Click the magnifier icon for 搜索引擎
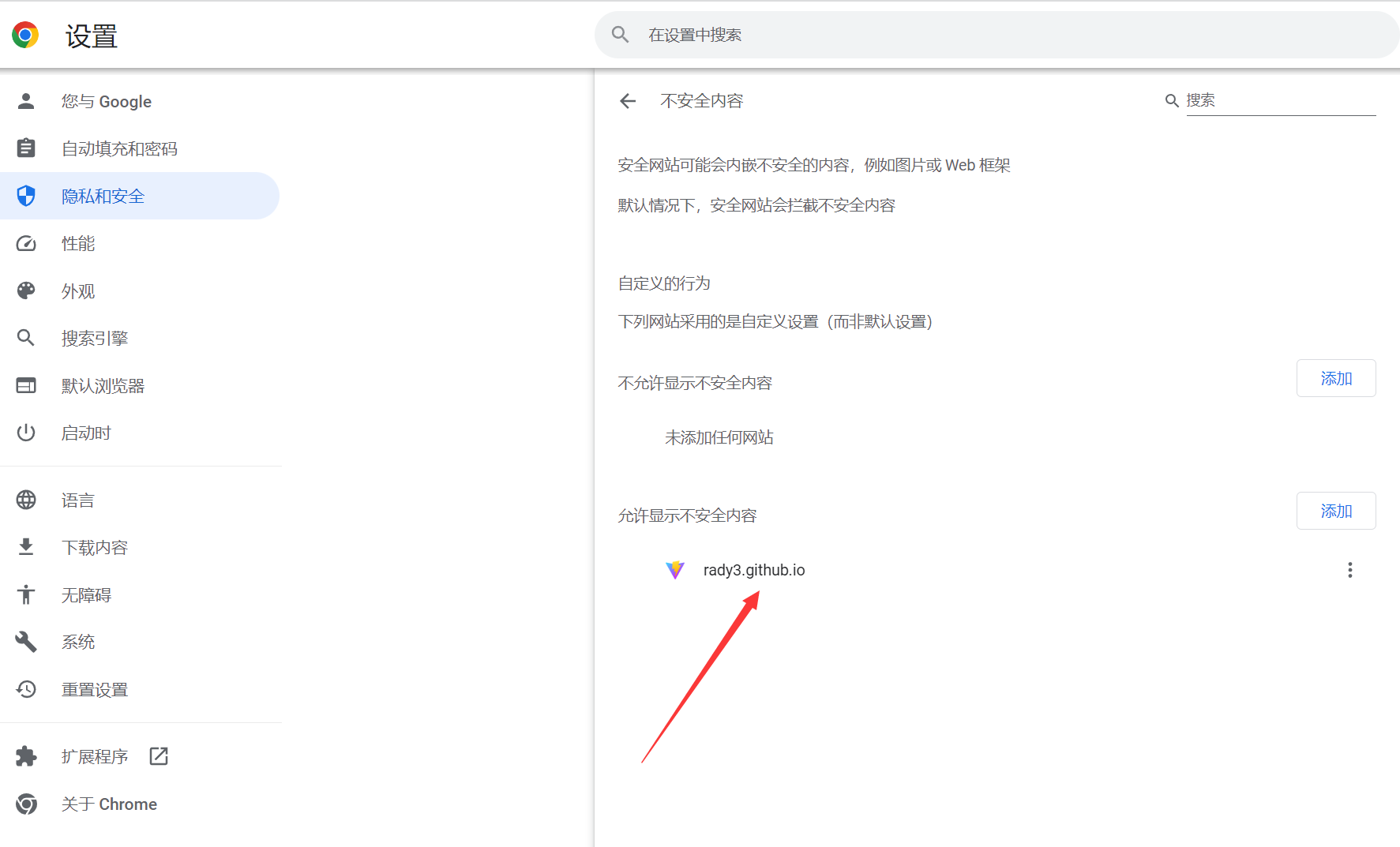 click(26, 338)
